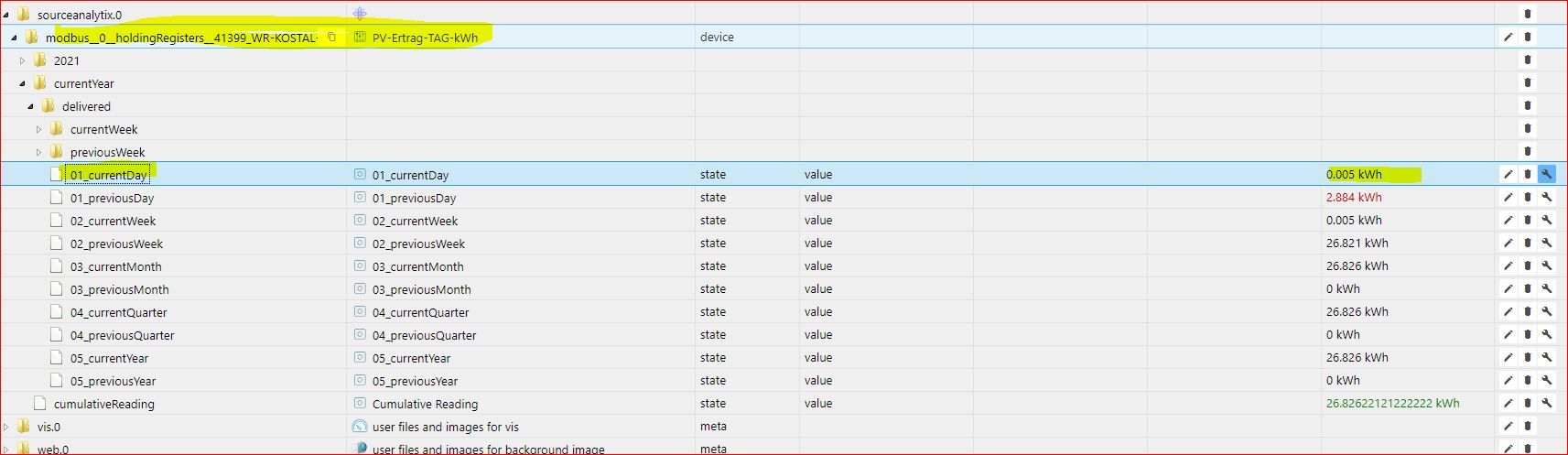Select the 05_previousYear tree row
Image resolution: width=1568 pixels, height=455 pixels.
(x=113, y=381)
